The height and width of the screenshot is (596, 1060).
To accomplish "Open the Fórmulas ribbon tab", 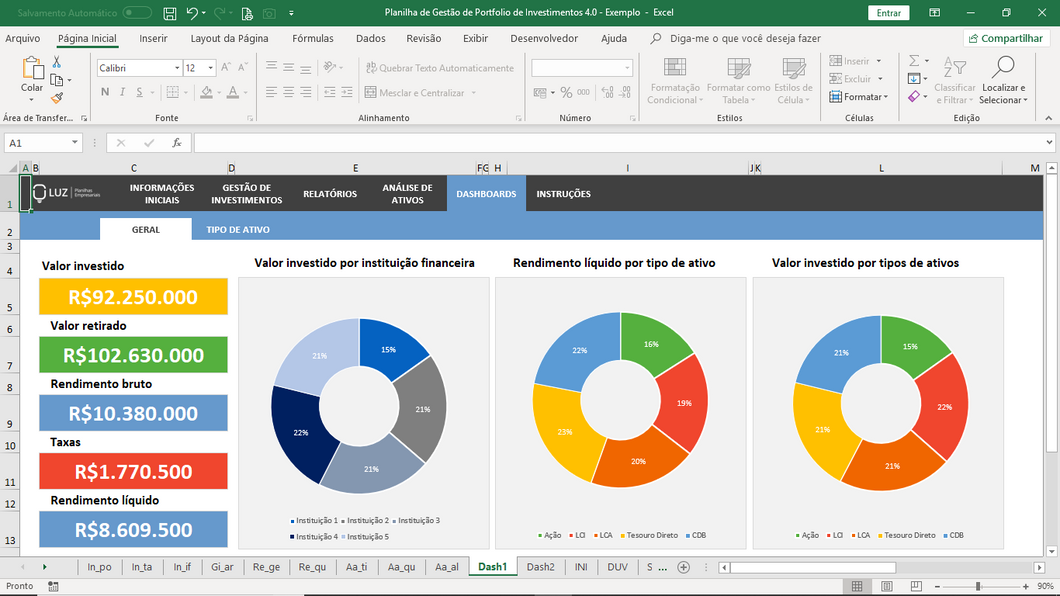I will coord(312,38).
